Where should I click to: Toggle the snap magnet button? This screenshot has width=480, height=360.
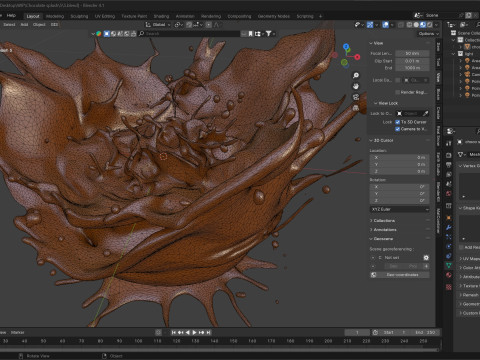click(189, 25)
